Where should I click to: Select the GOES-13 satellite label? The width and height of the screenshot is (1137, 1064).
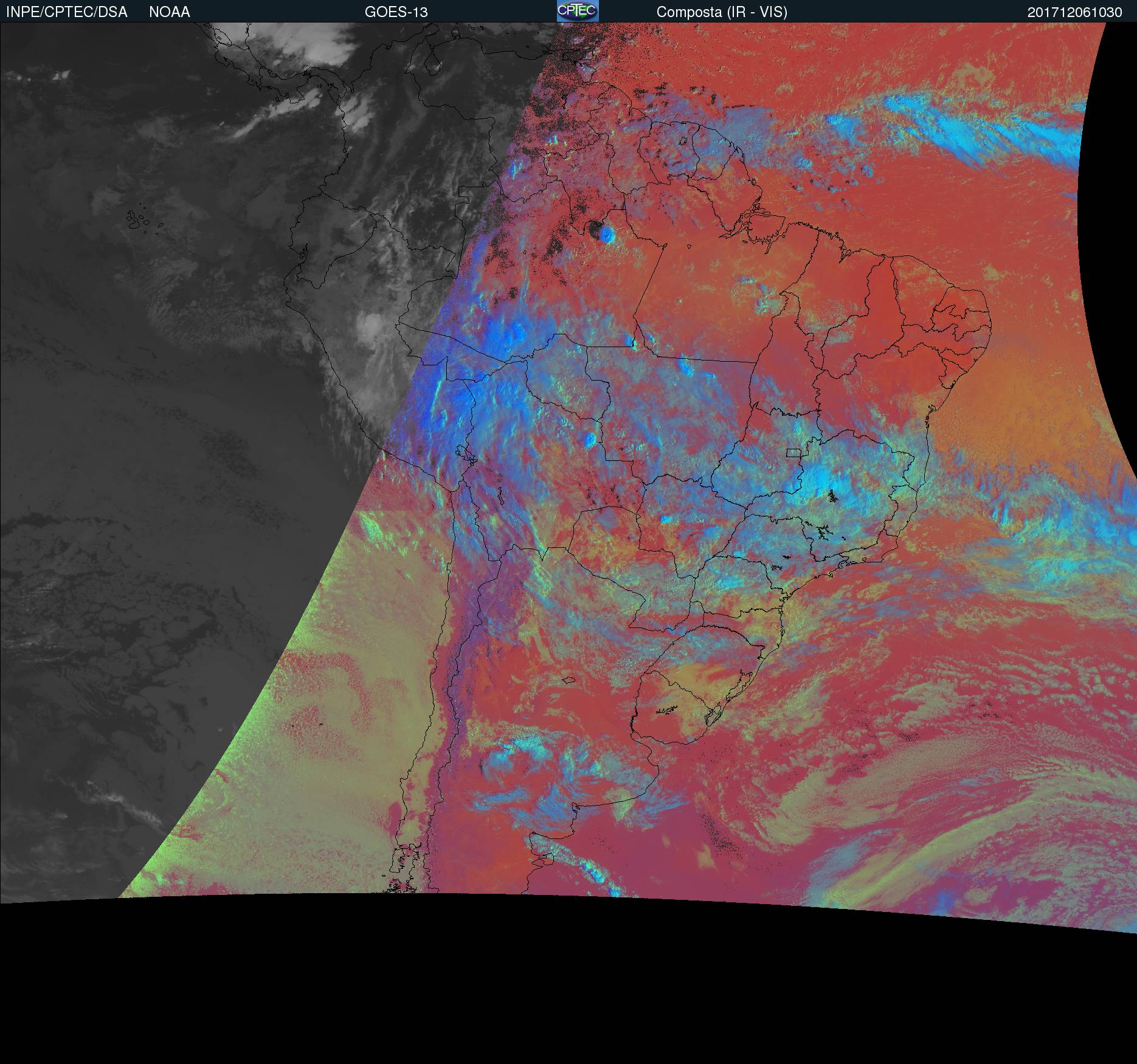tap(396, 12)
